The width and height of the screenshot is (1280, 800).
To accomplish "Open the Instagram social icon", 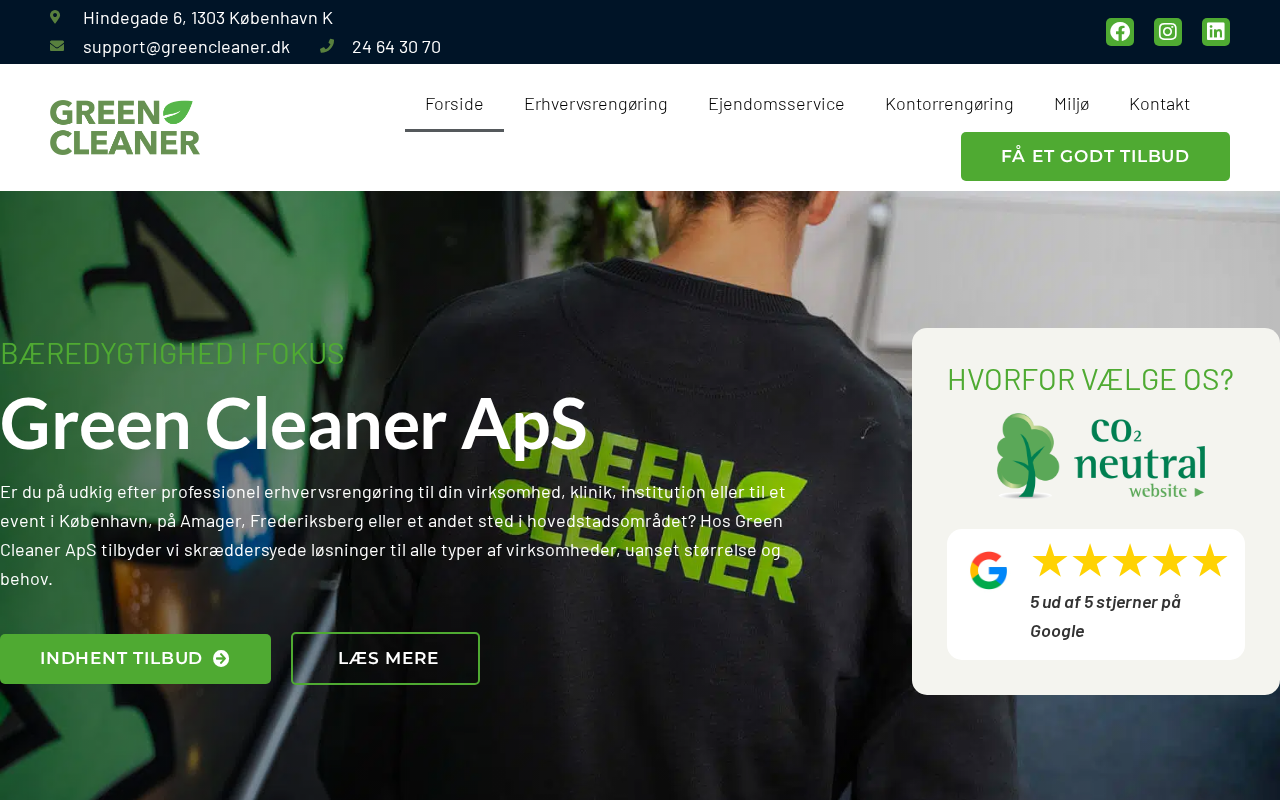I will [1168, 32].
